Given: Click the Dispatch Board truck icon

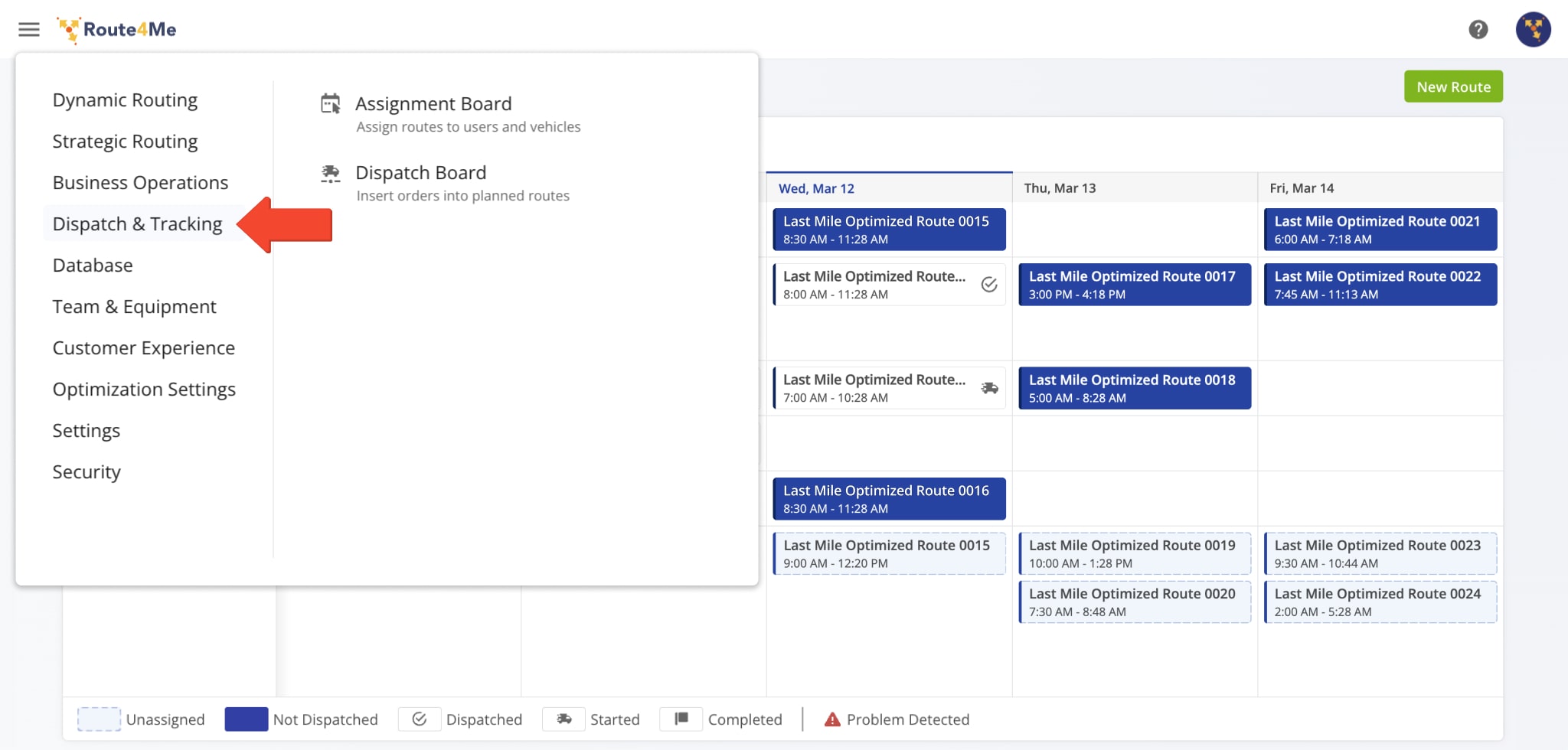Looking at the screenshot, I should tap(330, 174).
